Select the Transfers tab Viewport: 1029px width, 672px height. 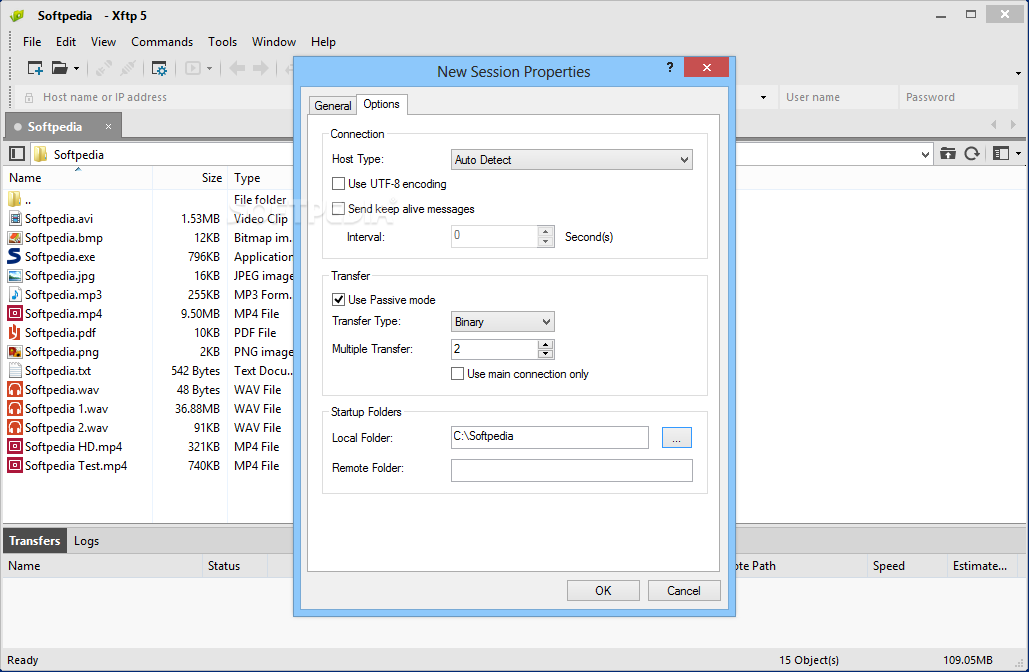[x=35, y=541]
